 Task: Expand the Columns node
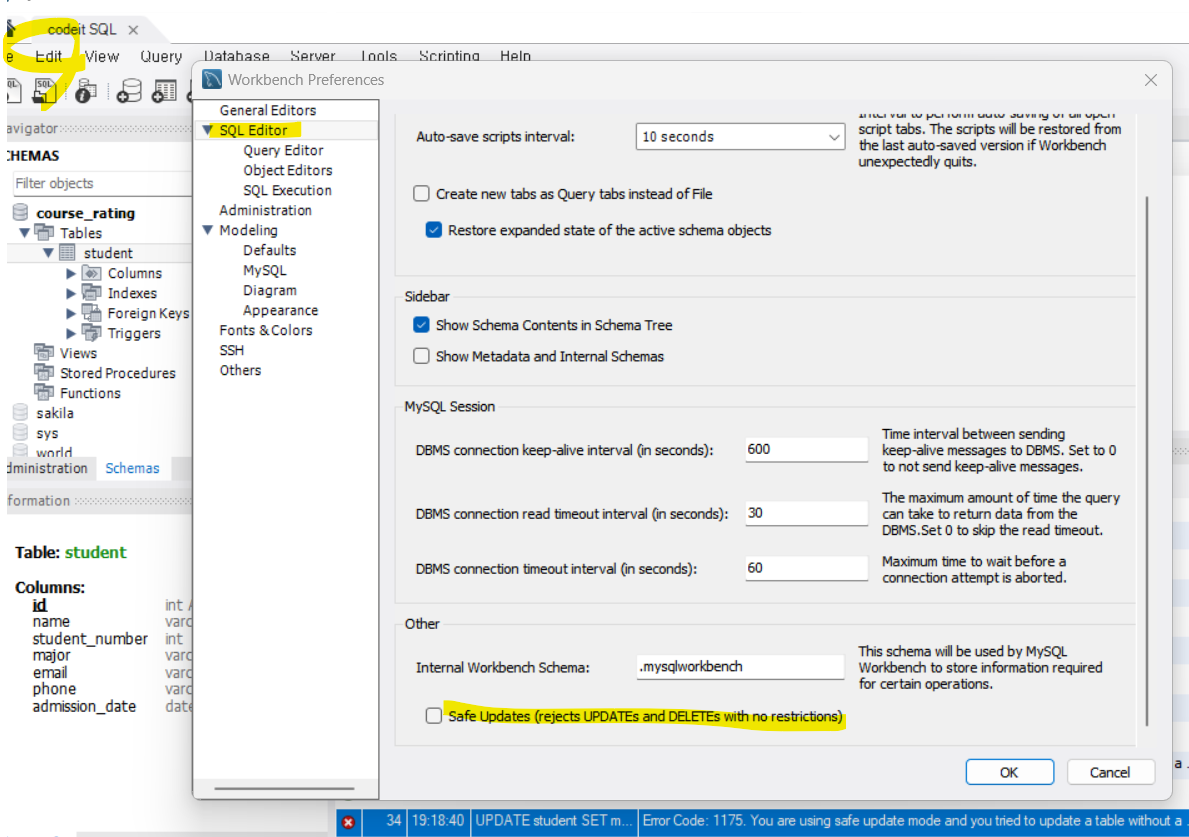[71, 273]
